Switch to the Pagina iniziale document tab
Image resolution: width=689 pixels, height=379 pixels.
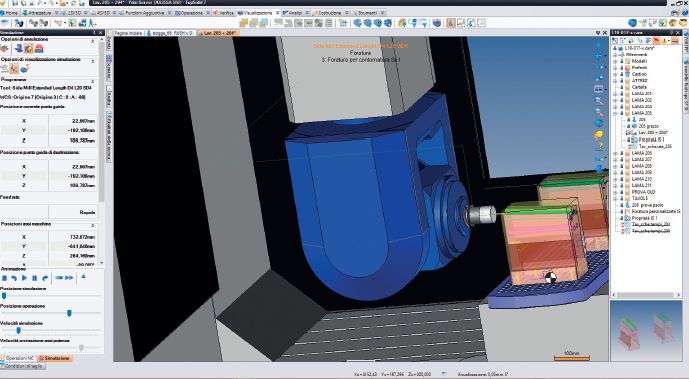pyautogui.click(x=128, y=33)
